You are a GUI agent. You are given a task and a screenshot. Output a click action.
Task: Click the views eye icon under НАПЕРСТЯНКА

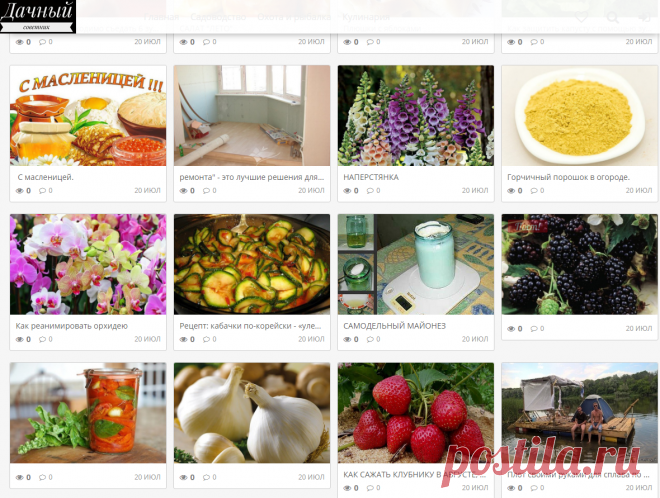(x=347, y=191)
